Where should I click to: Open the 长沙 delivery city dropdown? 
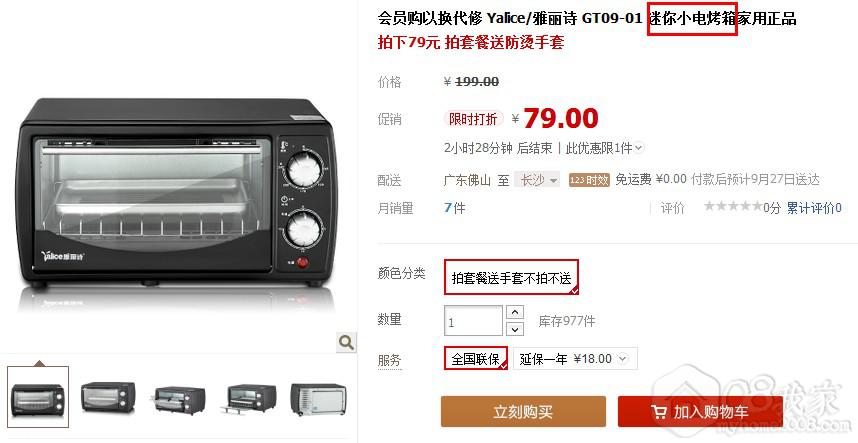coord(537,180)
